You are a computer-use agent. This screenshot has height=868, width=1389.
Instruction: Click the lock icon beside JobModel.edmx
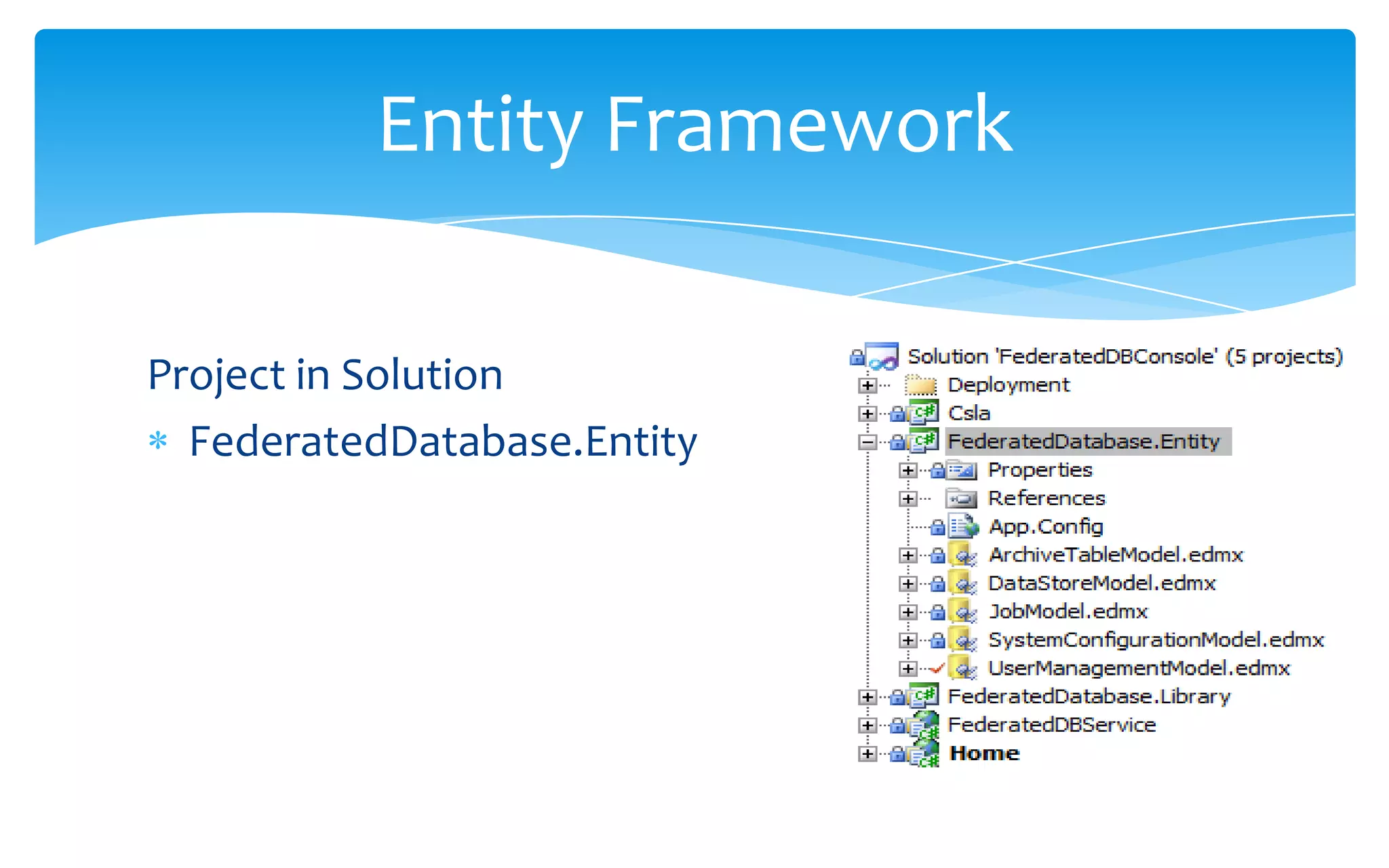937,612
